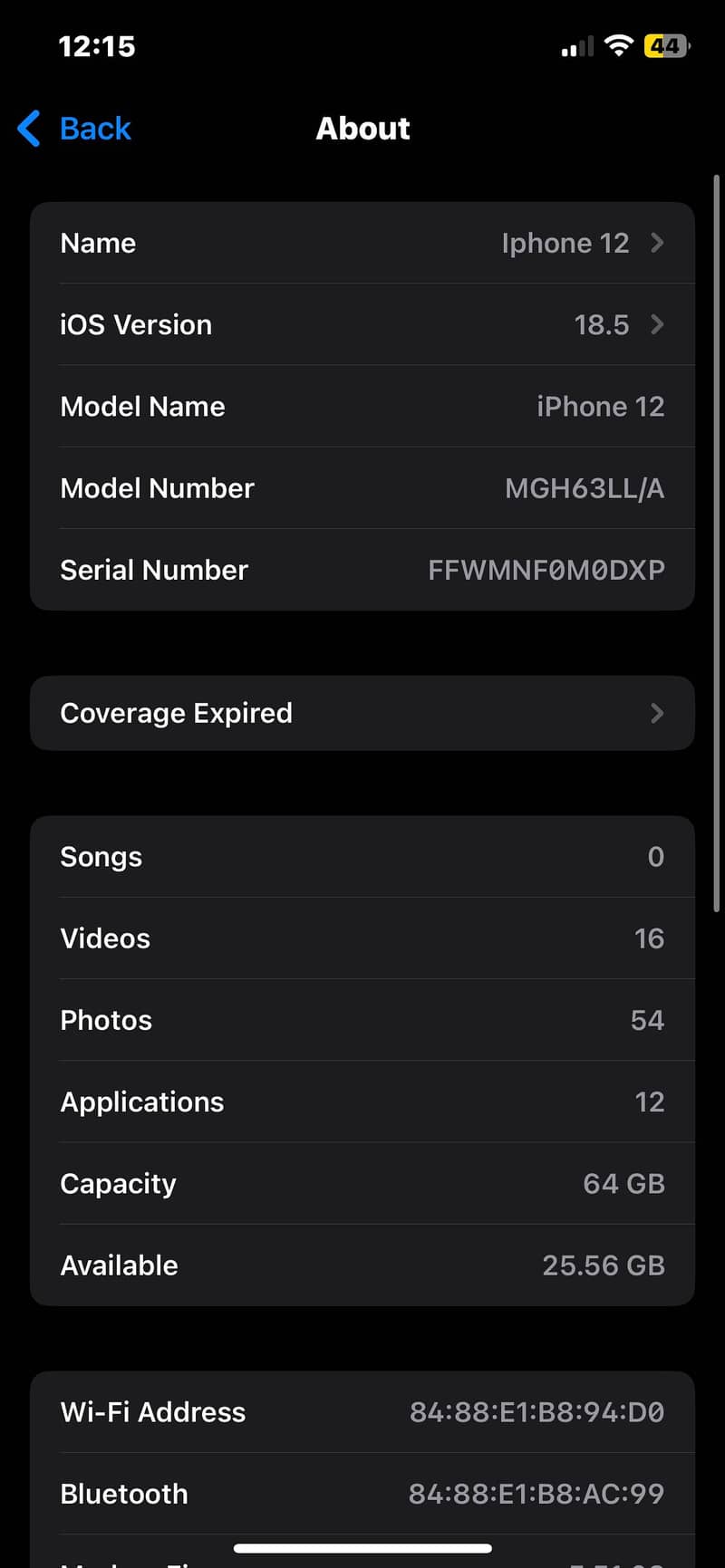Tap the Serial Number row
This screenshot has height=1568, width=725.
point(362,570)
